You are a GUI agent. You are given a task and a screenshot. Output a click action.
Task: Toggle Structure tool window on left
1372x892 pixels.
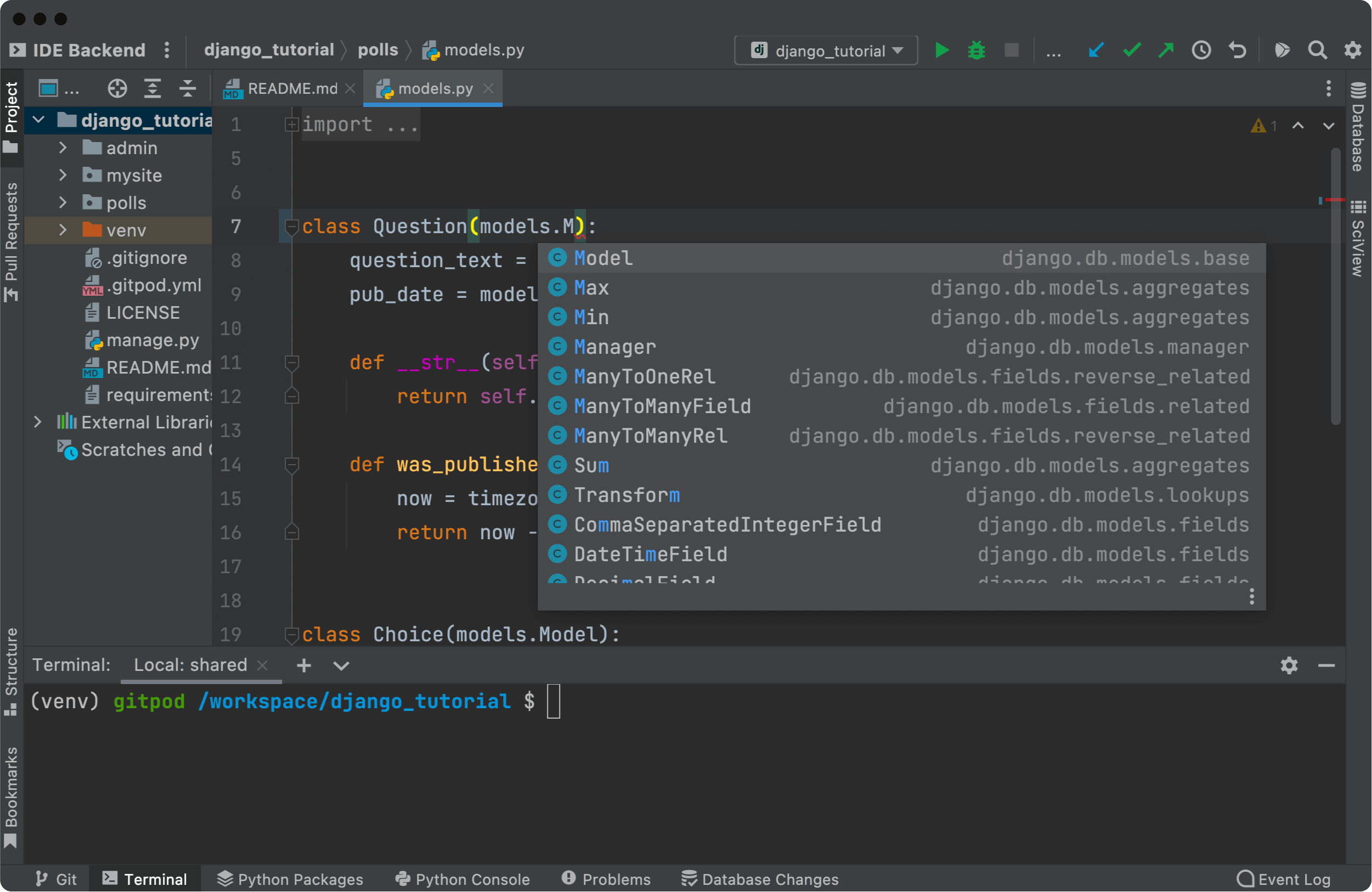point(11,670)
